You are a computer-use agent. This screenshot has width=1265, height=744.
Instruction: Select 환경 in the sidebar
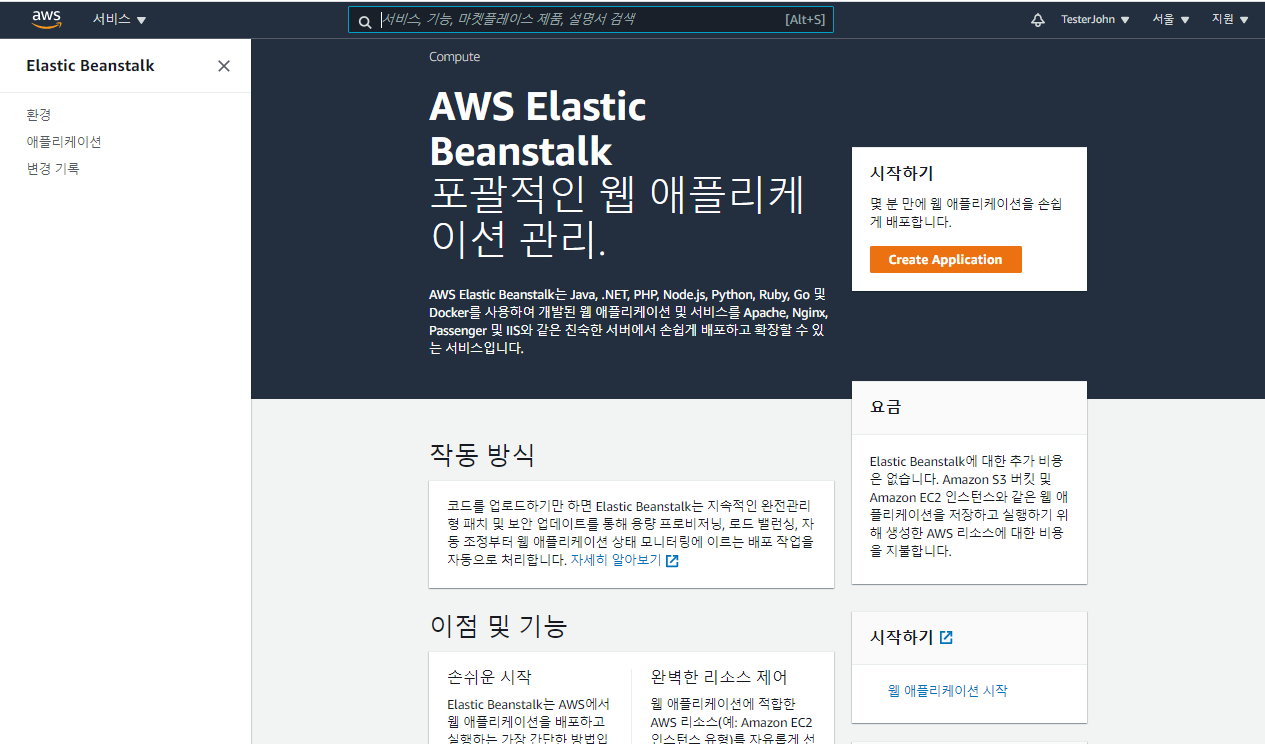(x=39, y=115)
